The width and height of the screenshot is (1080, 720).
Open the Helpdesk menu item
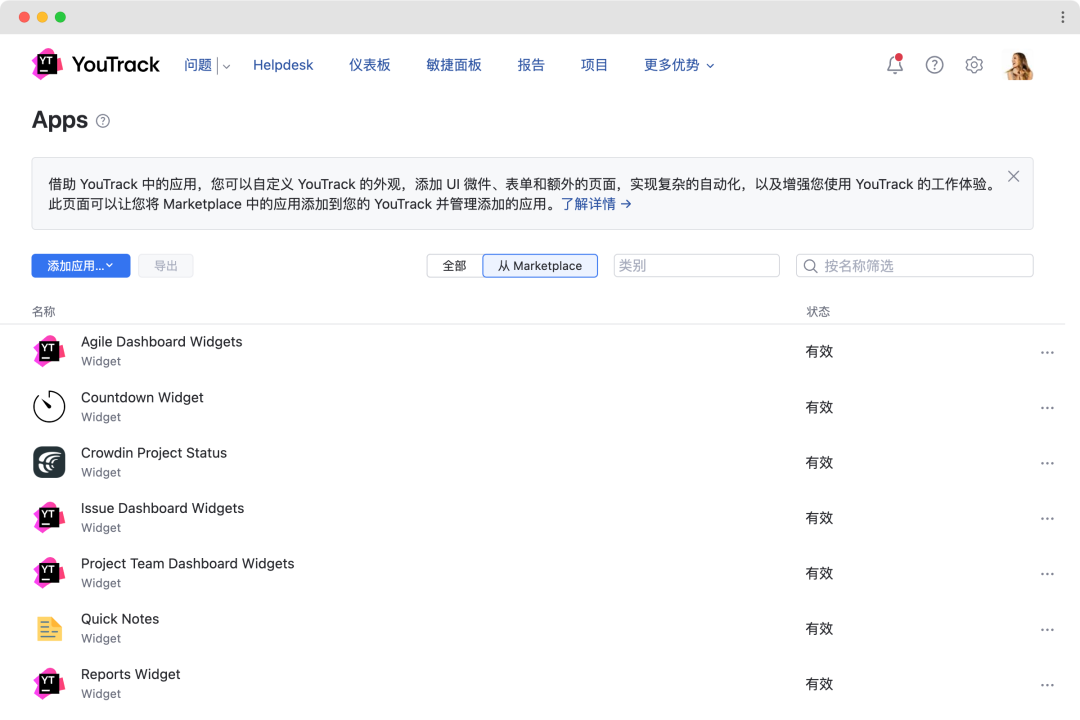[283, 65]
